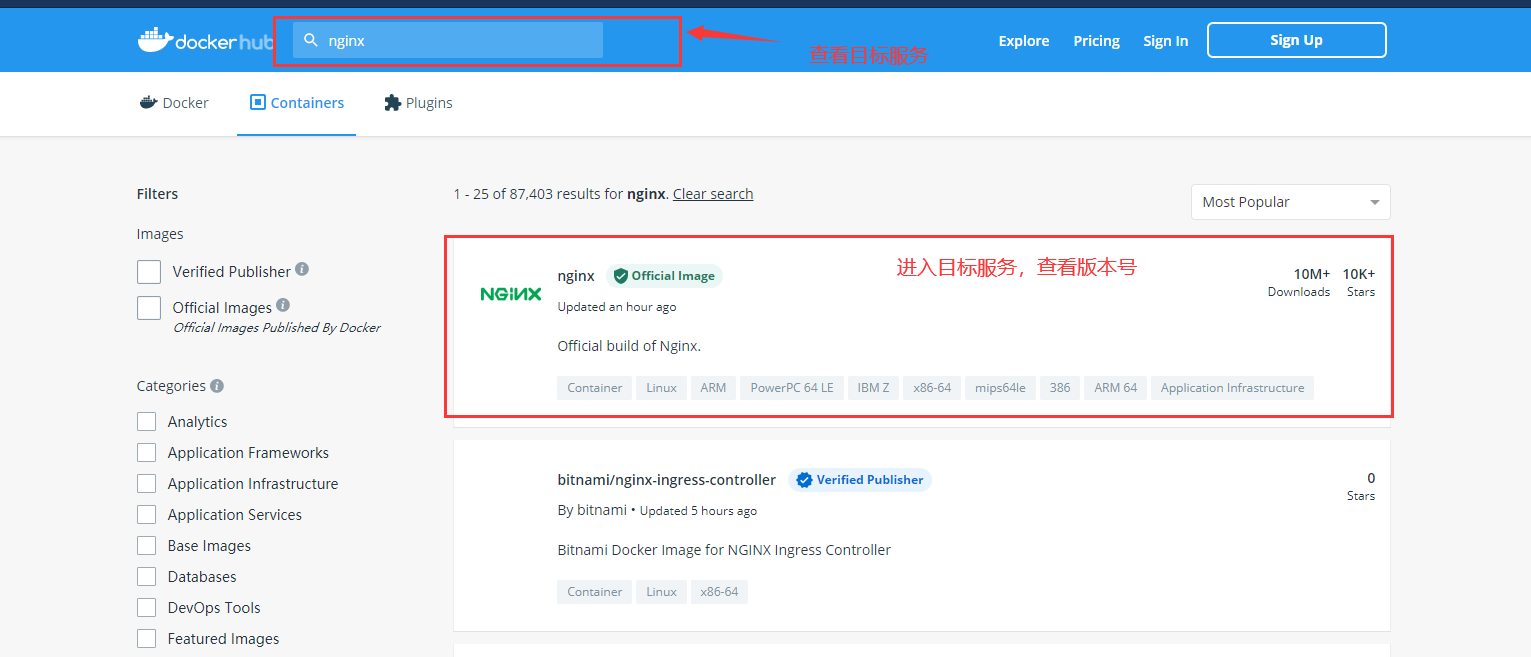The width and height of the screenshot is (1531, 657).
Task: Check the DevOps Tools category
Action: click(147, 608)
